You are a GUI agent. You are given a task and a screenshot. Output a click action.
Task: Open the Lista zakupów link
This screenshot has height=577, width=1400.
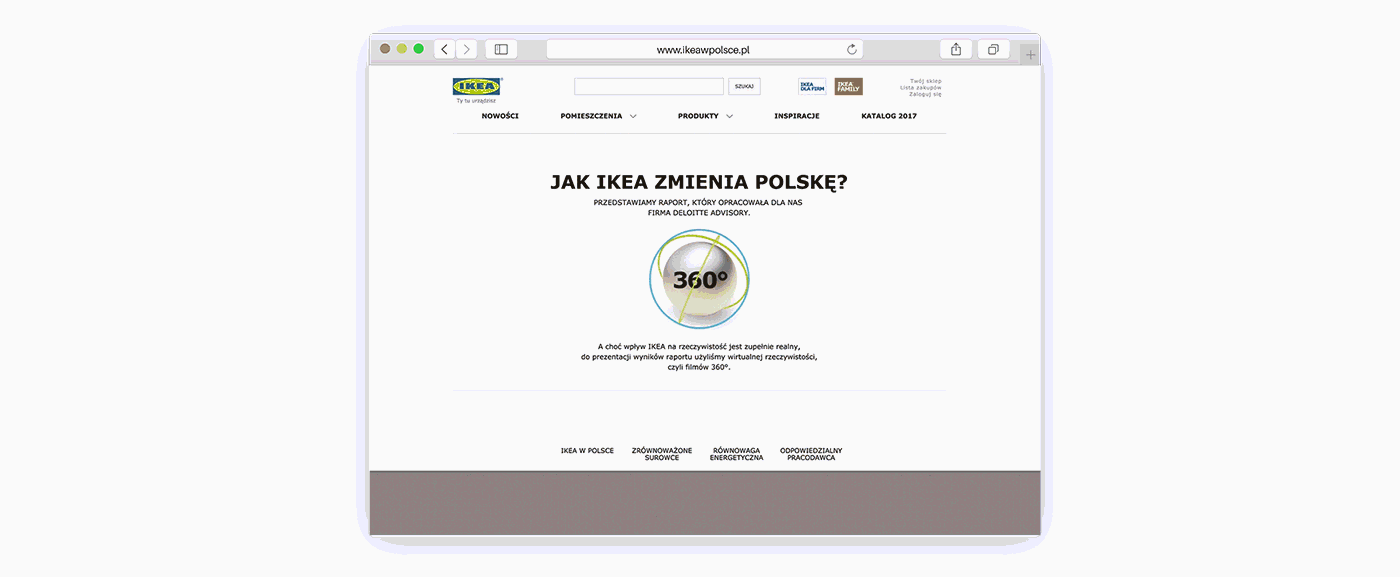pyautogui.click(x=921, y=87)
